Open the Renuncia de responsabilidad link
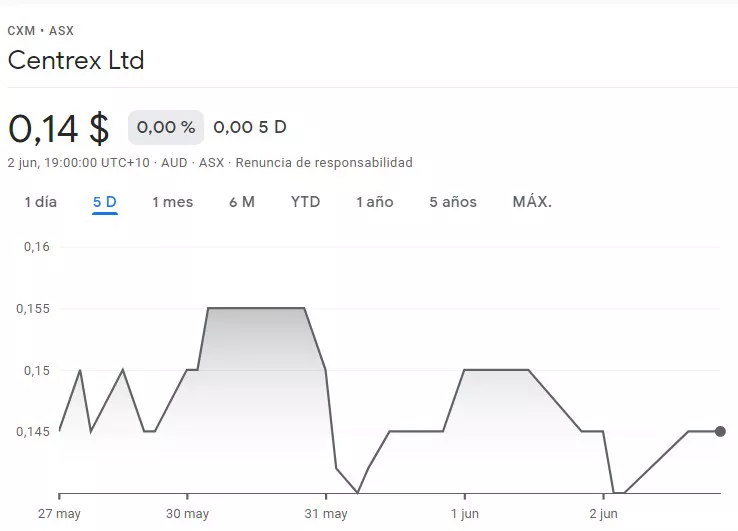The image size is (738, 531). [x=323, y=162]
